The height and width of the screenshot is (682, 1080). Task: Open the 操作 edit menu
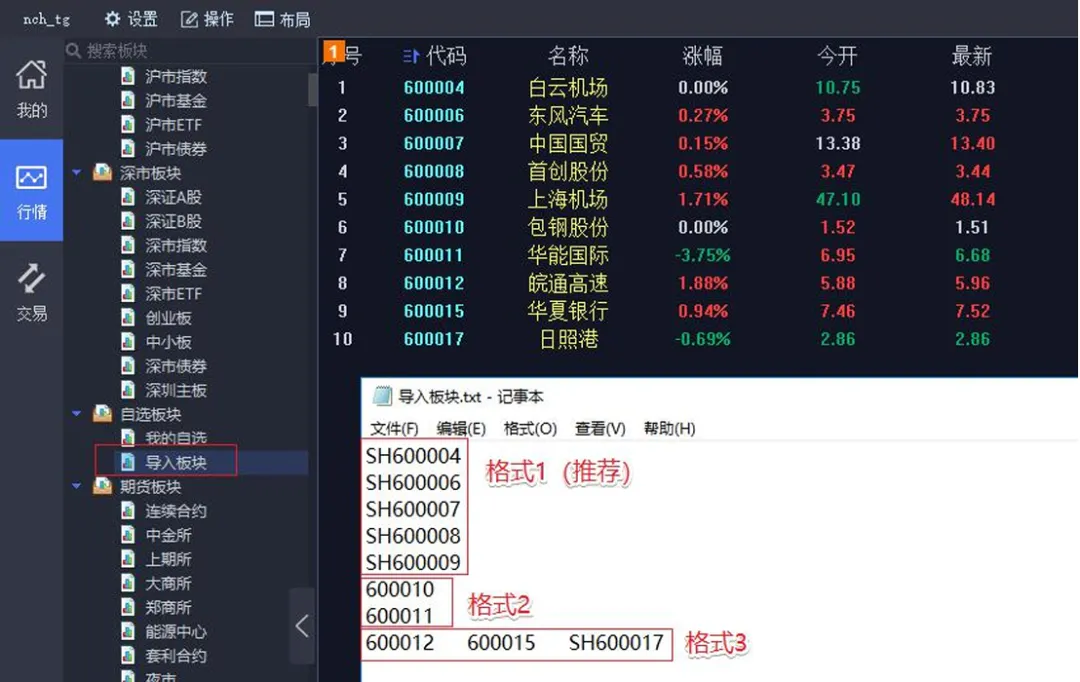coord(207,19)
